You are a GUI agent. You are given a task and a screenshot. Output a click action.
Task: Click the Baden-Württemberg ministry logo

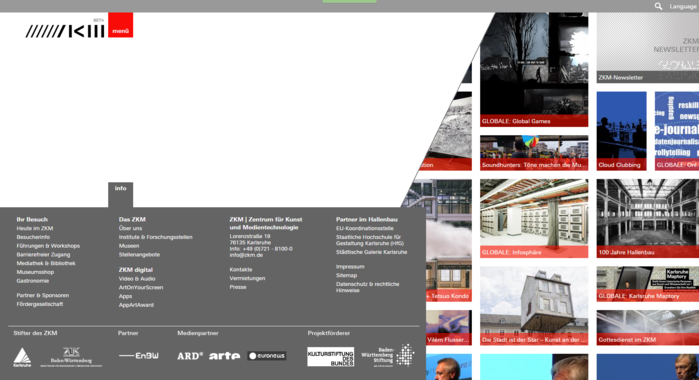71,357
